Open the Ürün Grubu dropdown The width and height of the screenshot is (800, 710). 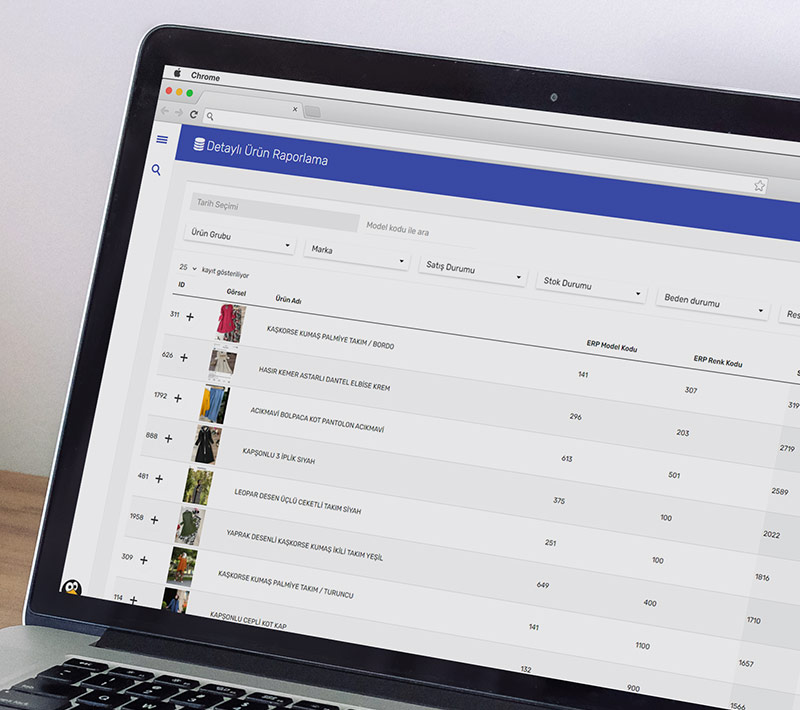(240, 239)
